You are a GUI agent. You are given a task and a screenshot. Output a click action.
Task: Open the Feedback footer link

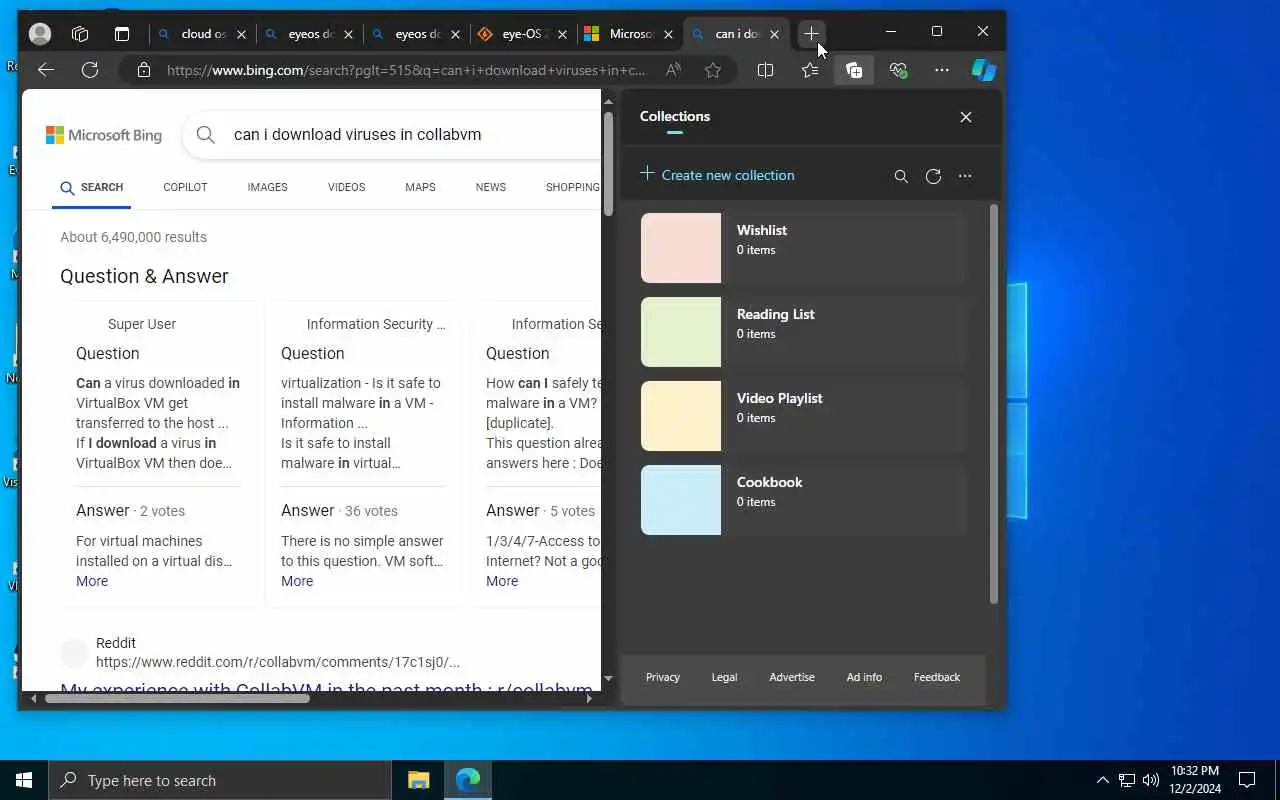937,677
